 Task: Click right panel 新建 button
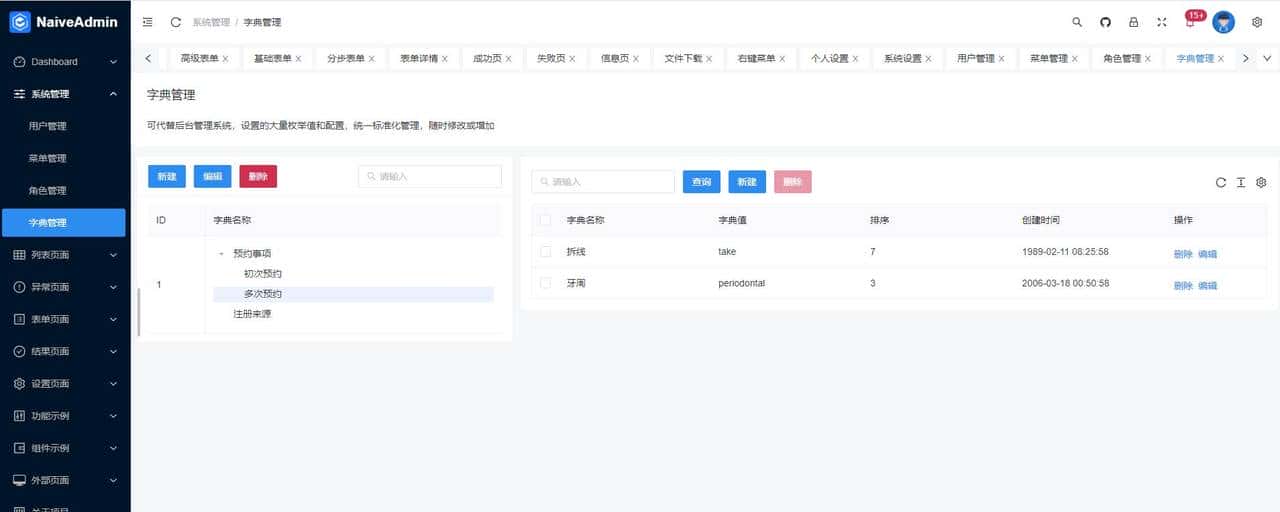747,182
